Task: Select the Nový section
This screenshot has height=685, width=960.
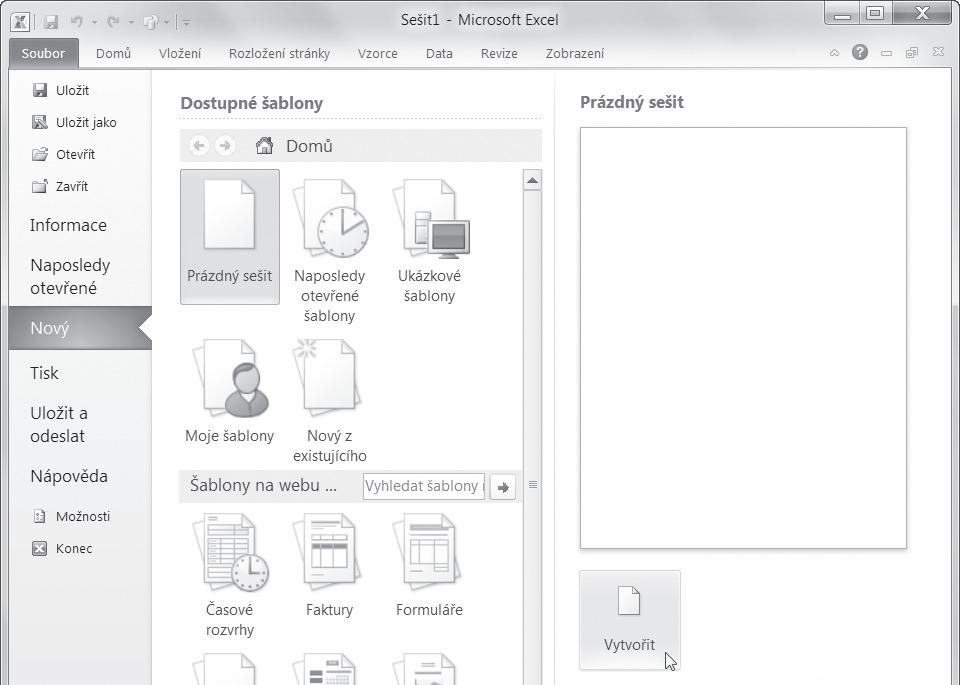Action: coord(80,328)
